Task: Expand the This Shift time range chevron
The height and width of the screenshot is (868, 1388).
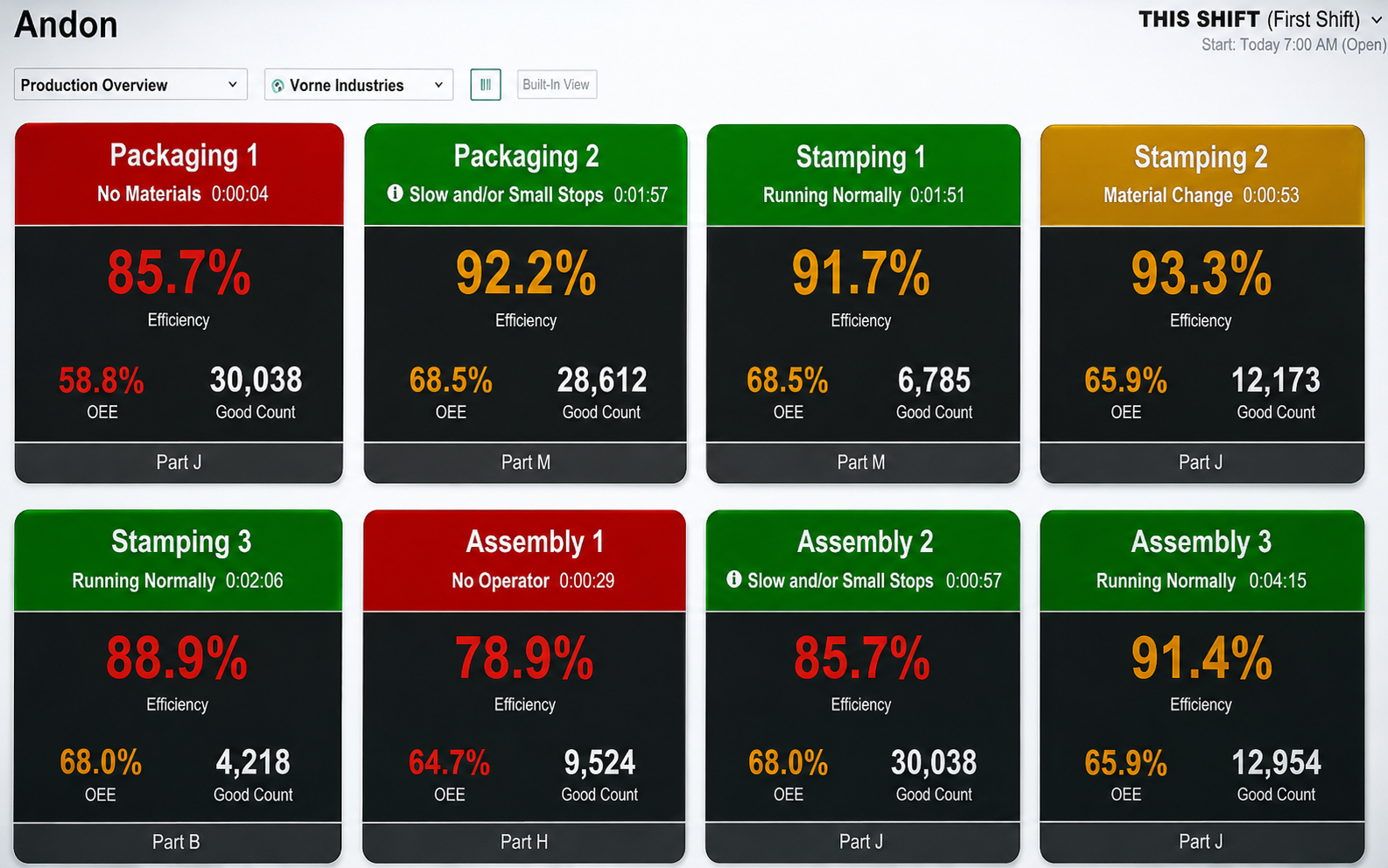Action: (1377, 20)
